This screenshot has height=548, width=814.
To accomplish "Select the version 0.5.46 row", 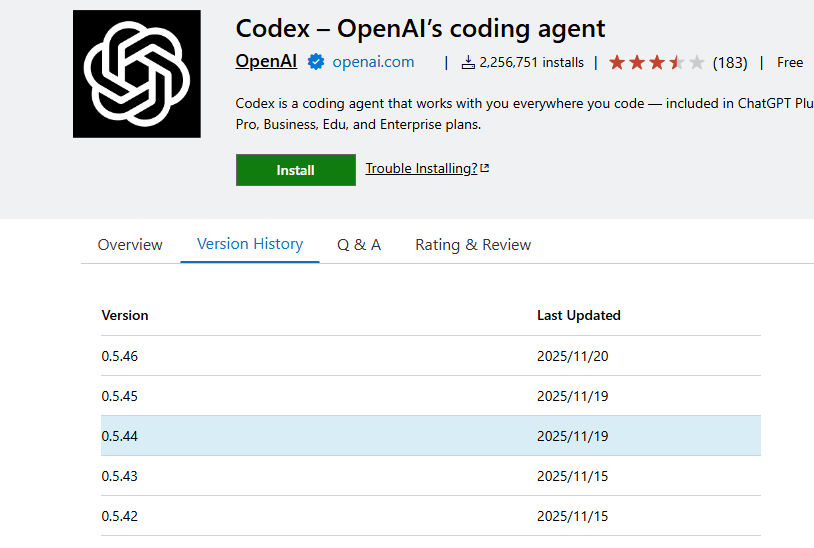I will tap(431, 356).
